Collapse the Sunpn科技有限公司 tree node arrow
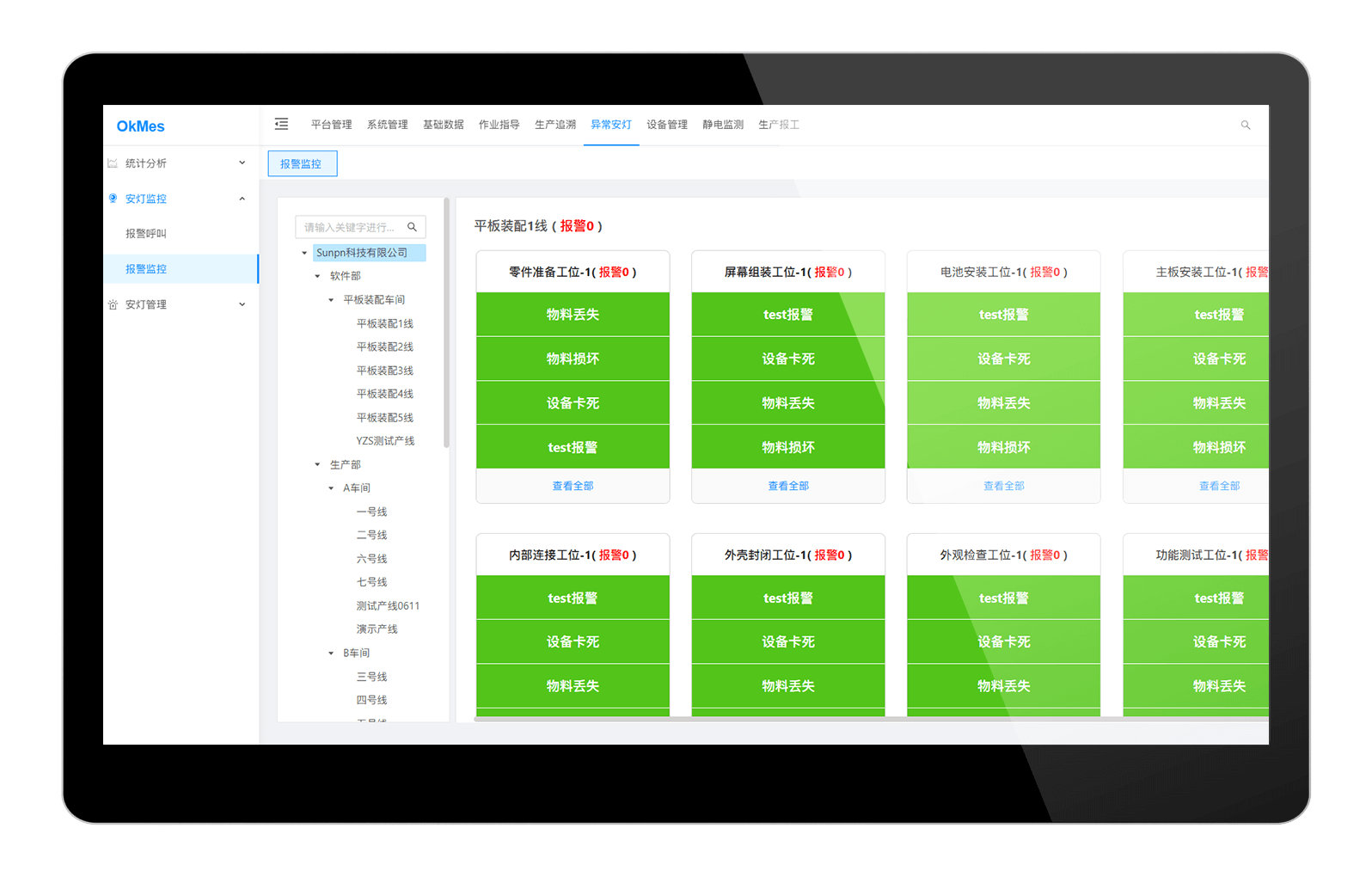The image size is (1372, 877). point(304,253)
